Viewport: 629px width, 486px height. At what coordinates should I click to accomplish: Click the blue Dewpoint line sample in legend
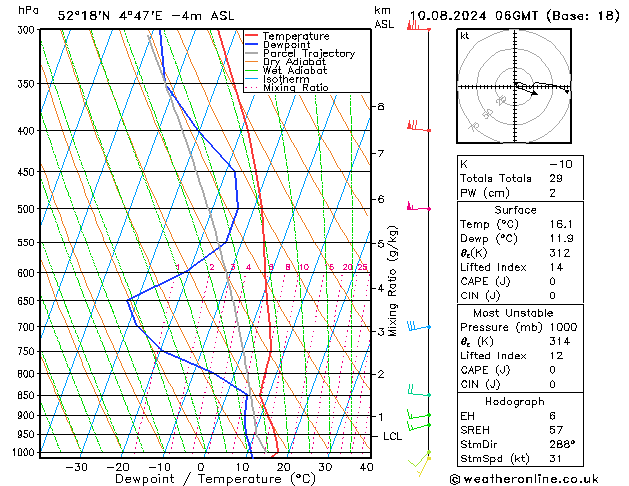251,45
